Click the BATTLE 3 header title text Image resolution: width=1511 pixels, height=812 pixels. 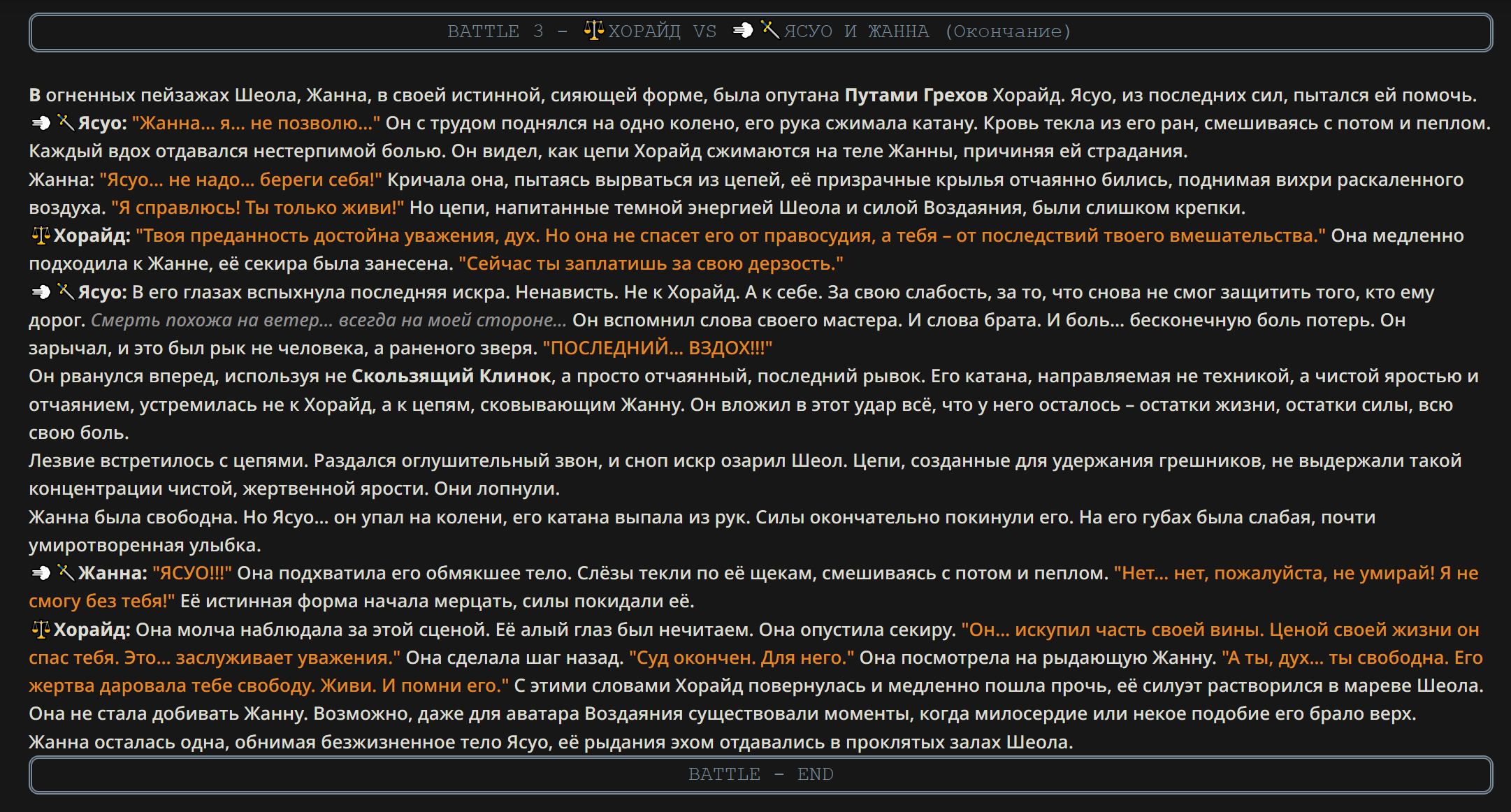point(759,31)
